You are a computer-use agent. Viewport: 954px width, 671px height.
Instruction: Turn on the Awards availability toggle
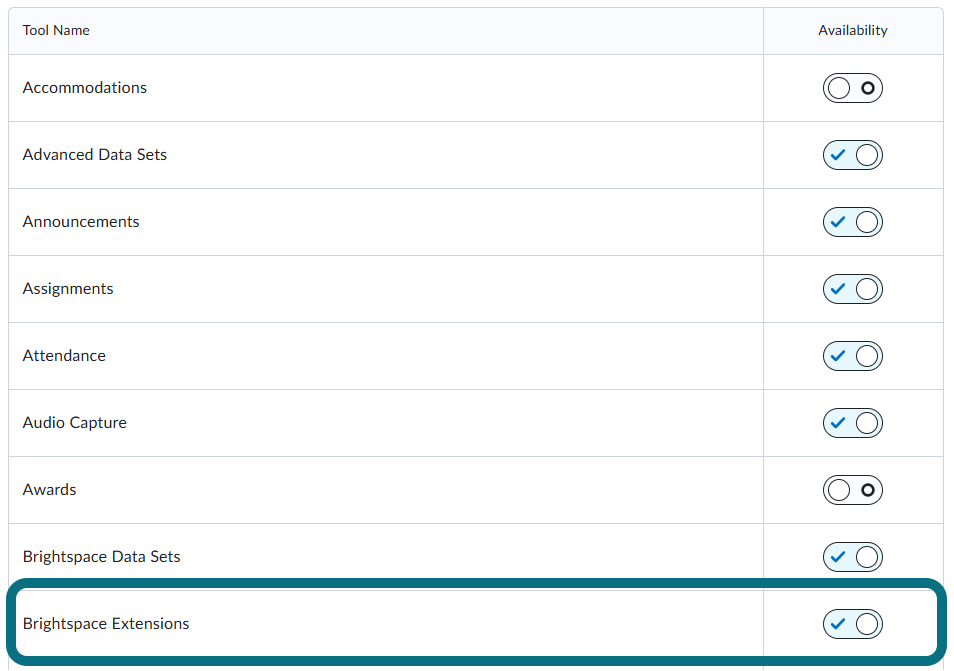852,490
